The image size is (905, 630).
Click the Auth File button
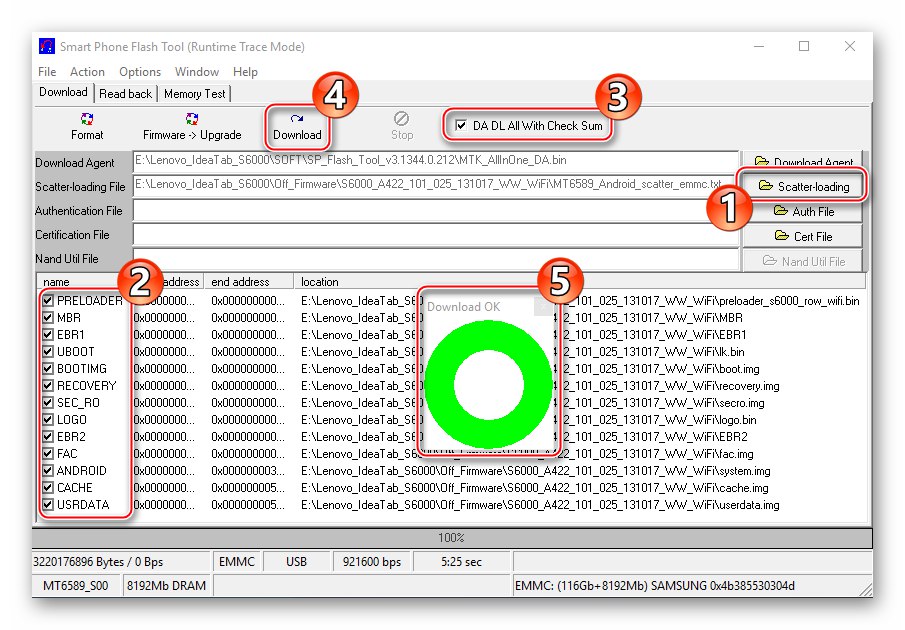(804, 211)
